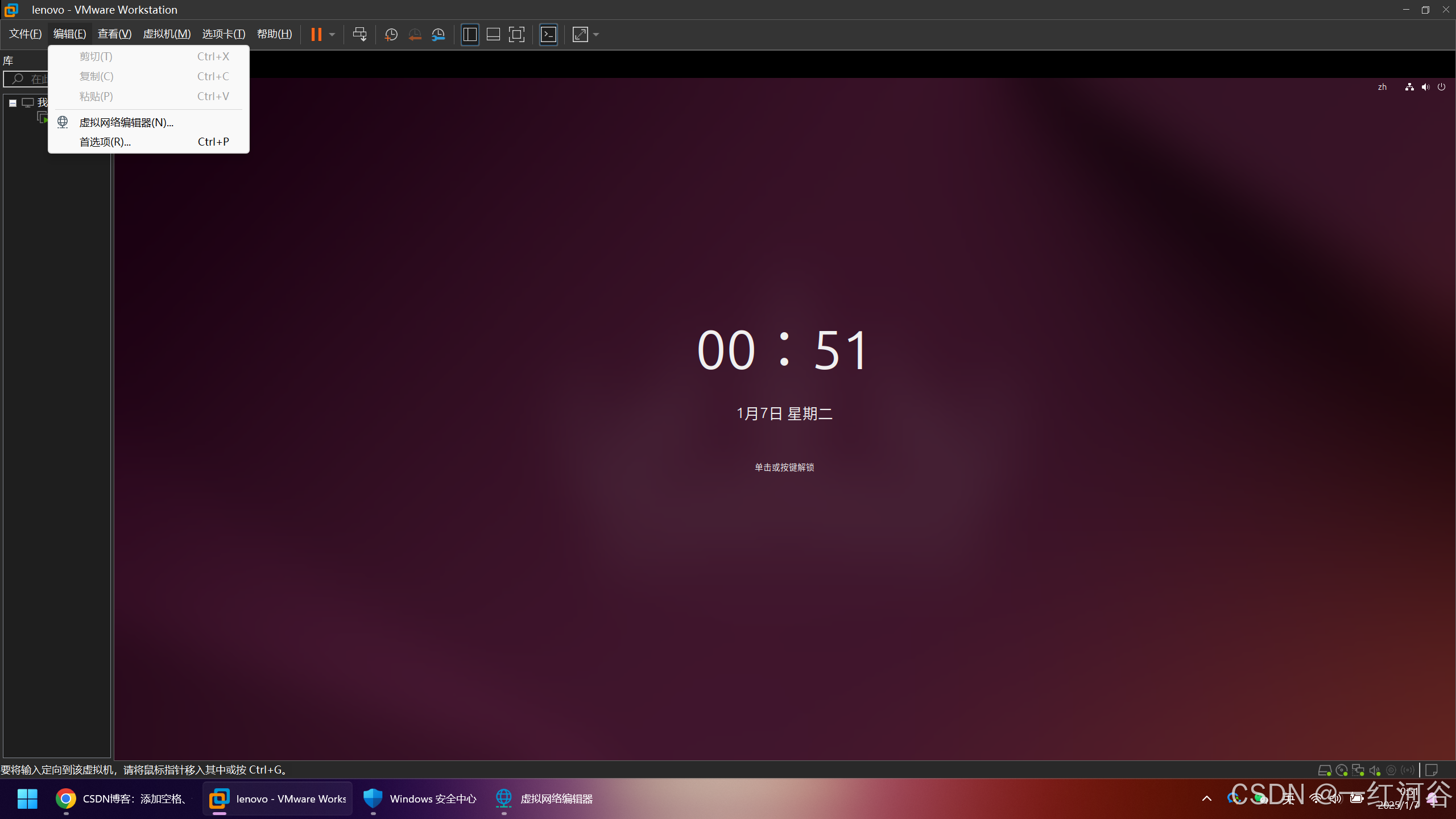Open 虚拟网络编辑器 from the taskbar
Screen dimensions: 1456x819
[x=544, y=799]
